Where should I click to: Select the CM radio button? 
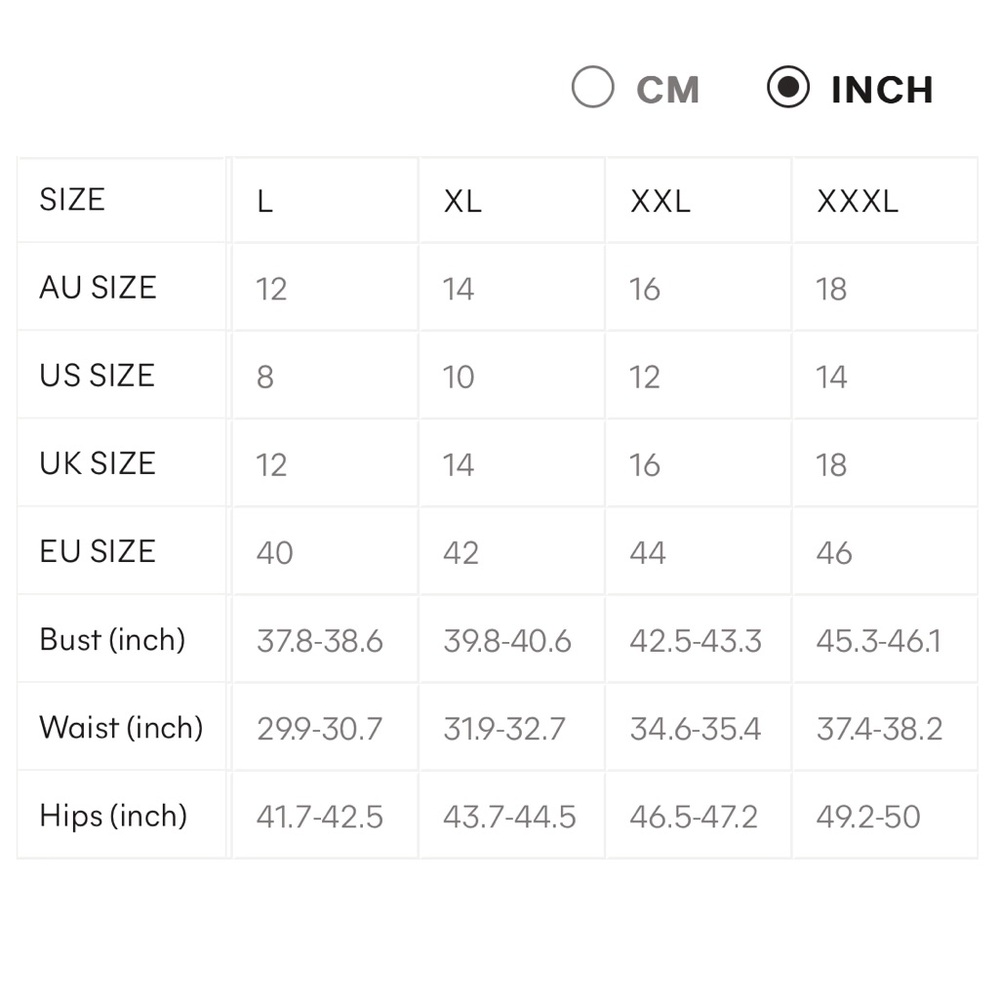[592, 87]
